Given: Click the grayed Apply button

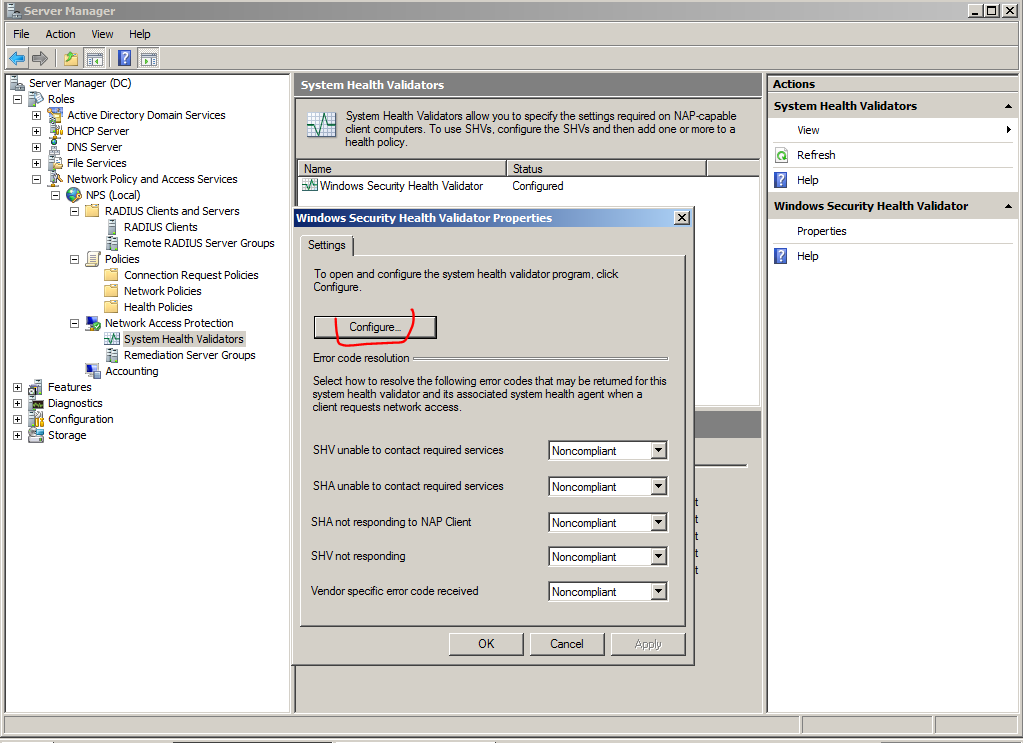Looking at the screenshot, I should point(648,644).
